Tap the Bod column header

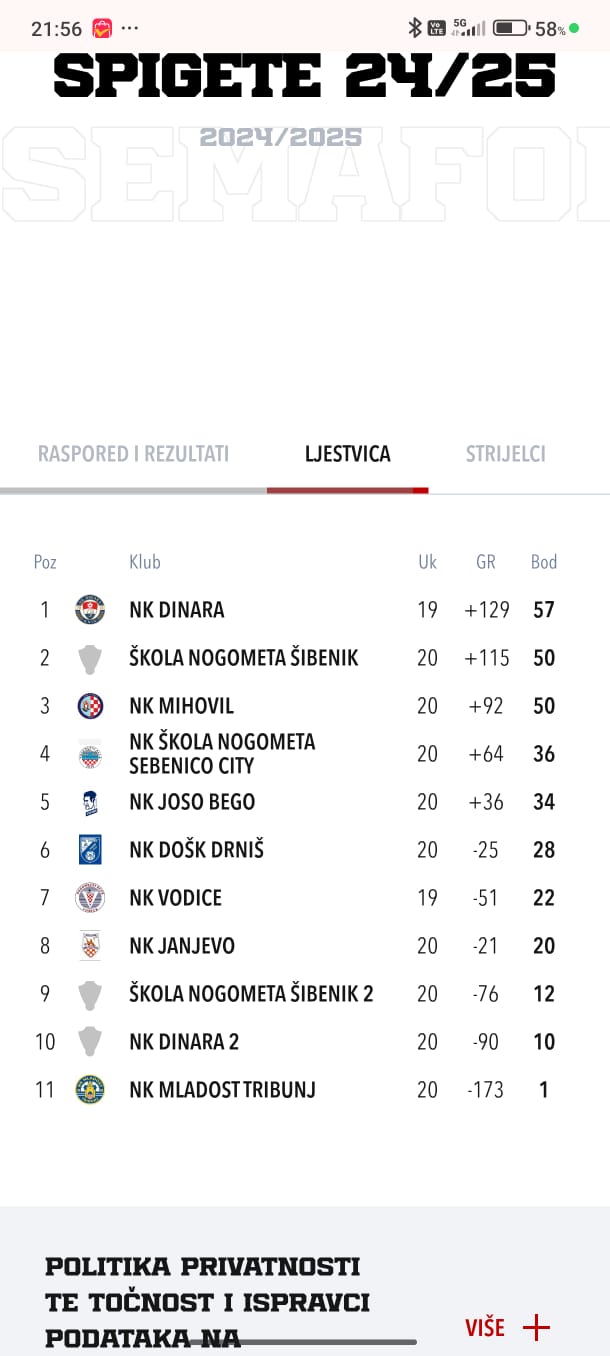pyautogui.click(x=544, y=562)
